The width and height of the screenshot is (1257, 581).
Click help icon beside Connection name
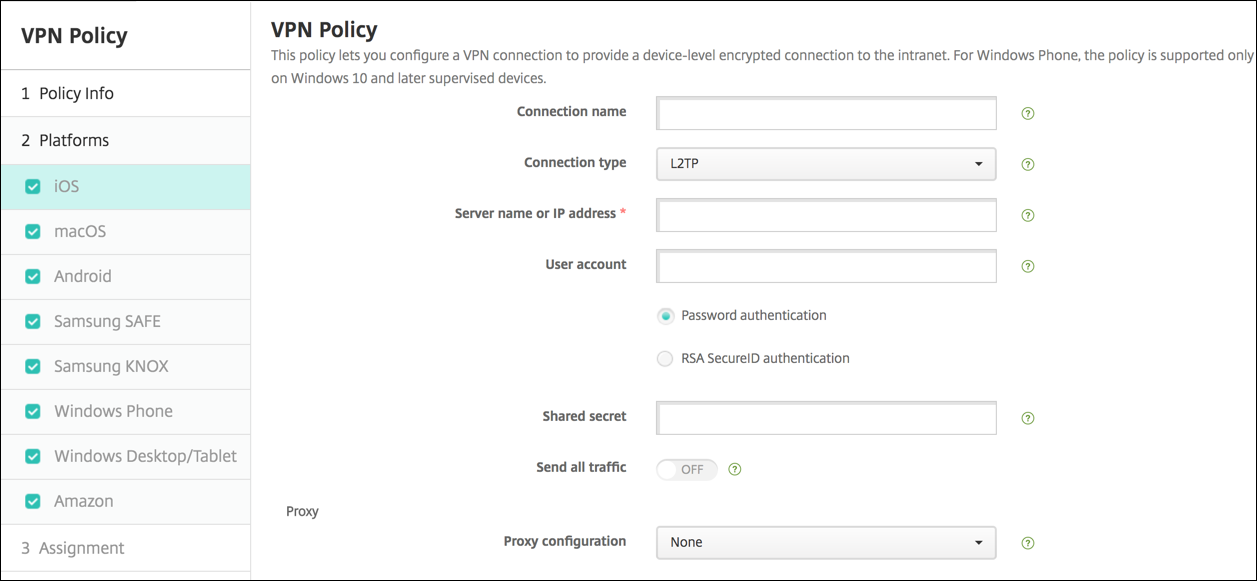point(1028,114)
